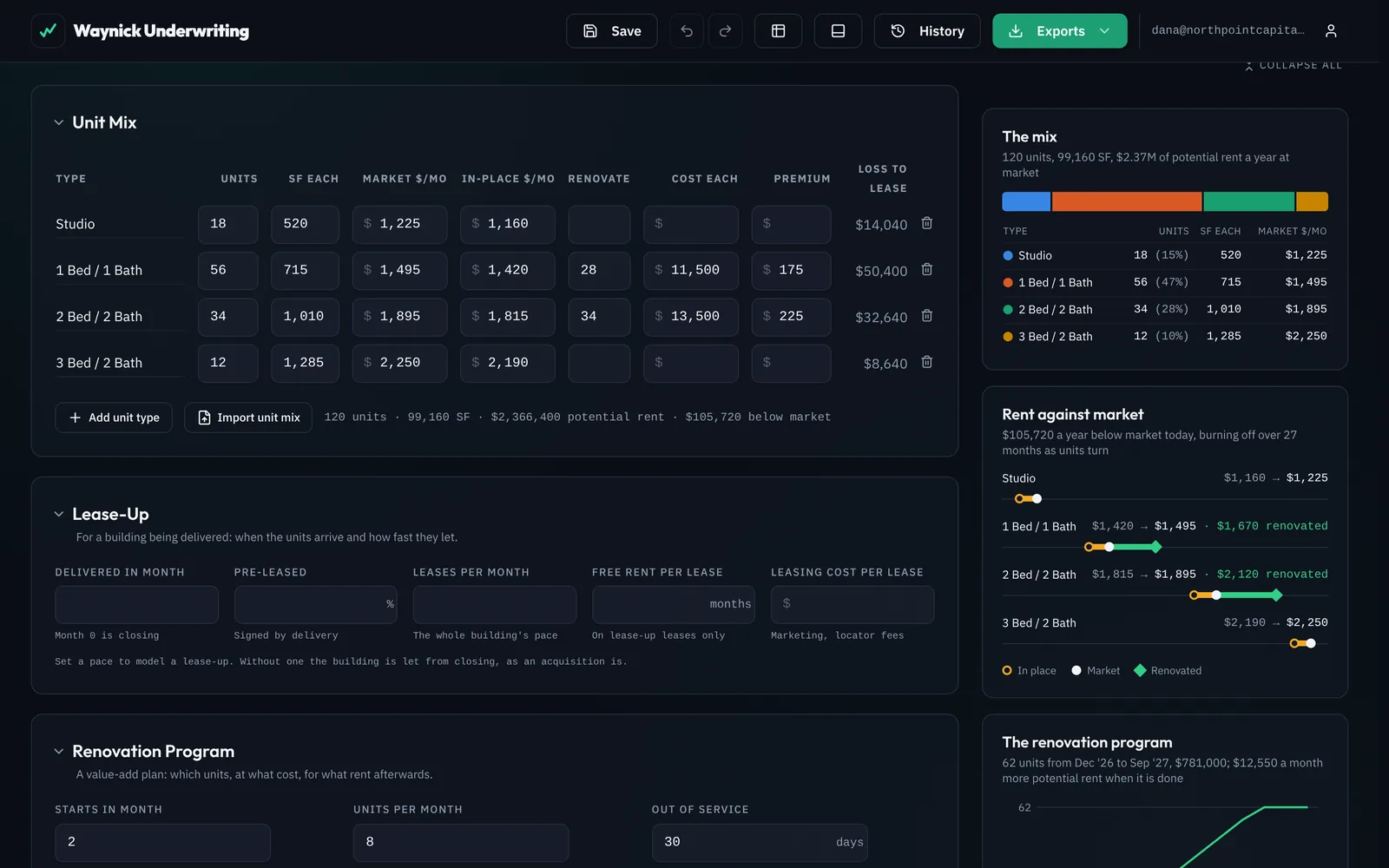Screen dimensions: 1389x868
Task: Save the underwriting model
Action: click(x=612, y=31)
